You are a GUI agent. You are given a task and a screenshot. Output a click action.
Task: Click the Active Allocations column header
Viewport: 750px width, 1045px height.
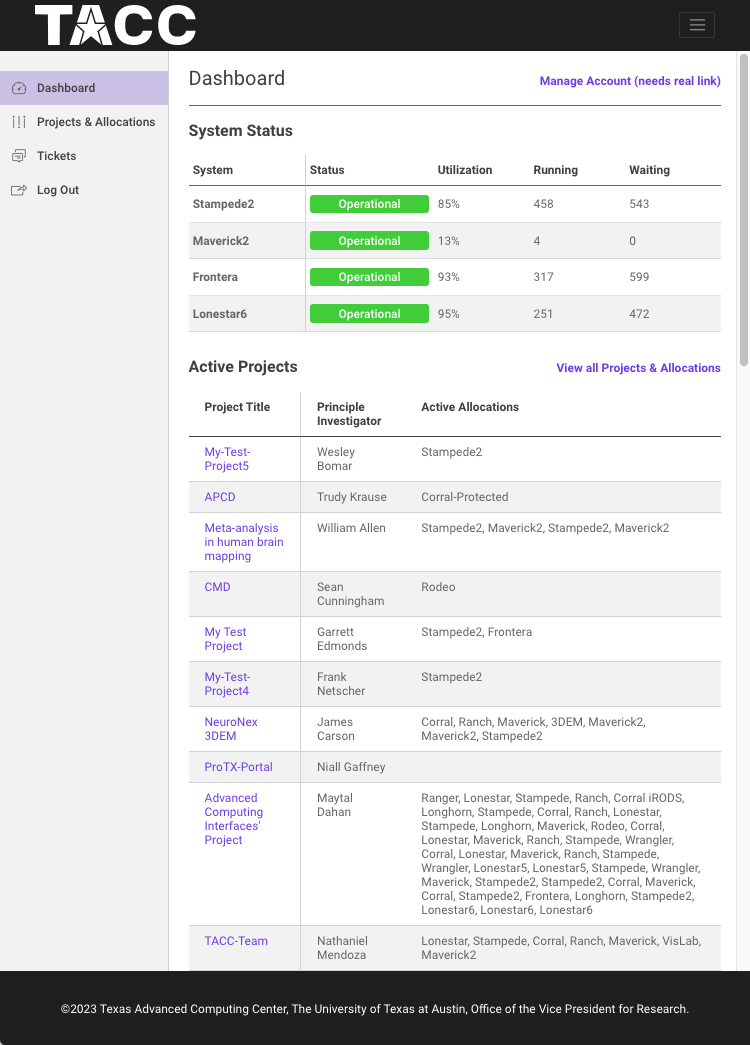(470, 407)
